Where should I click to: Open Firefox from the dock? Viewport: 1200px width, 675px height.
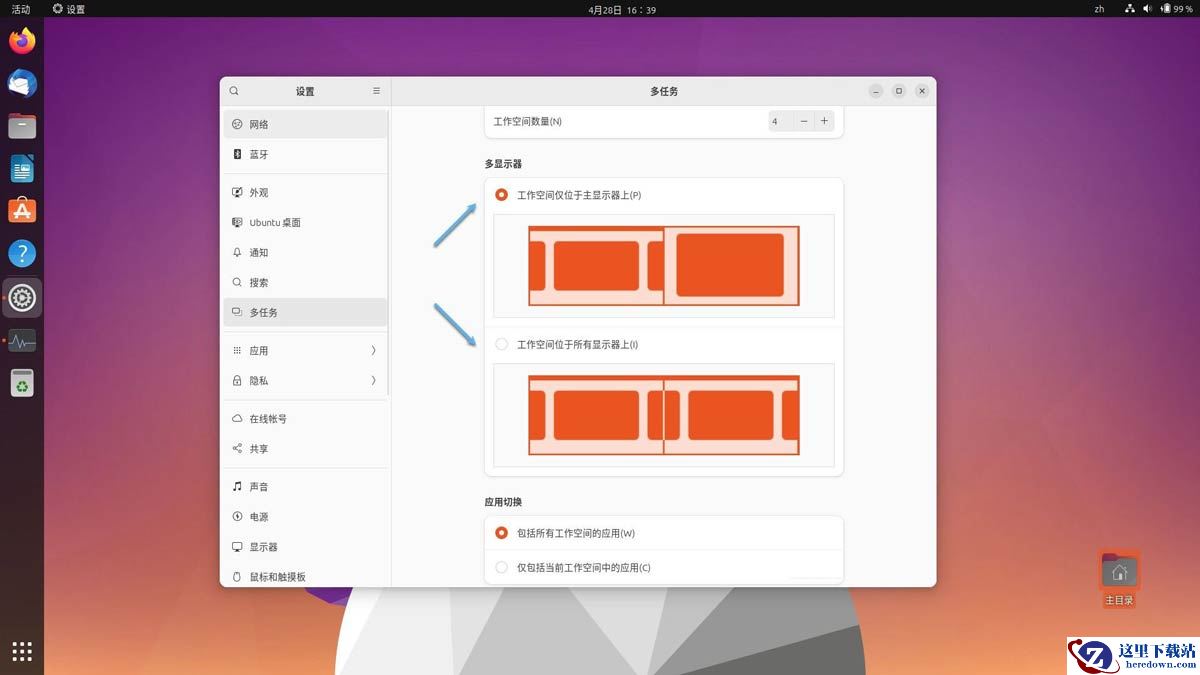pos(22,41)
